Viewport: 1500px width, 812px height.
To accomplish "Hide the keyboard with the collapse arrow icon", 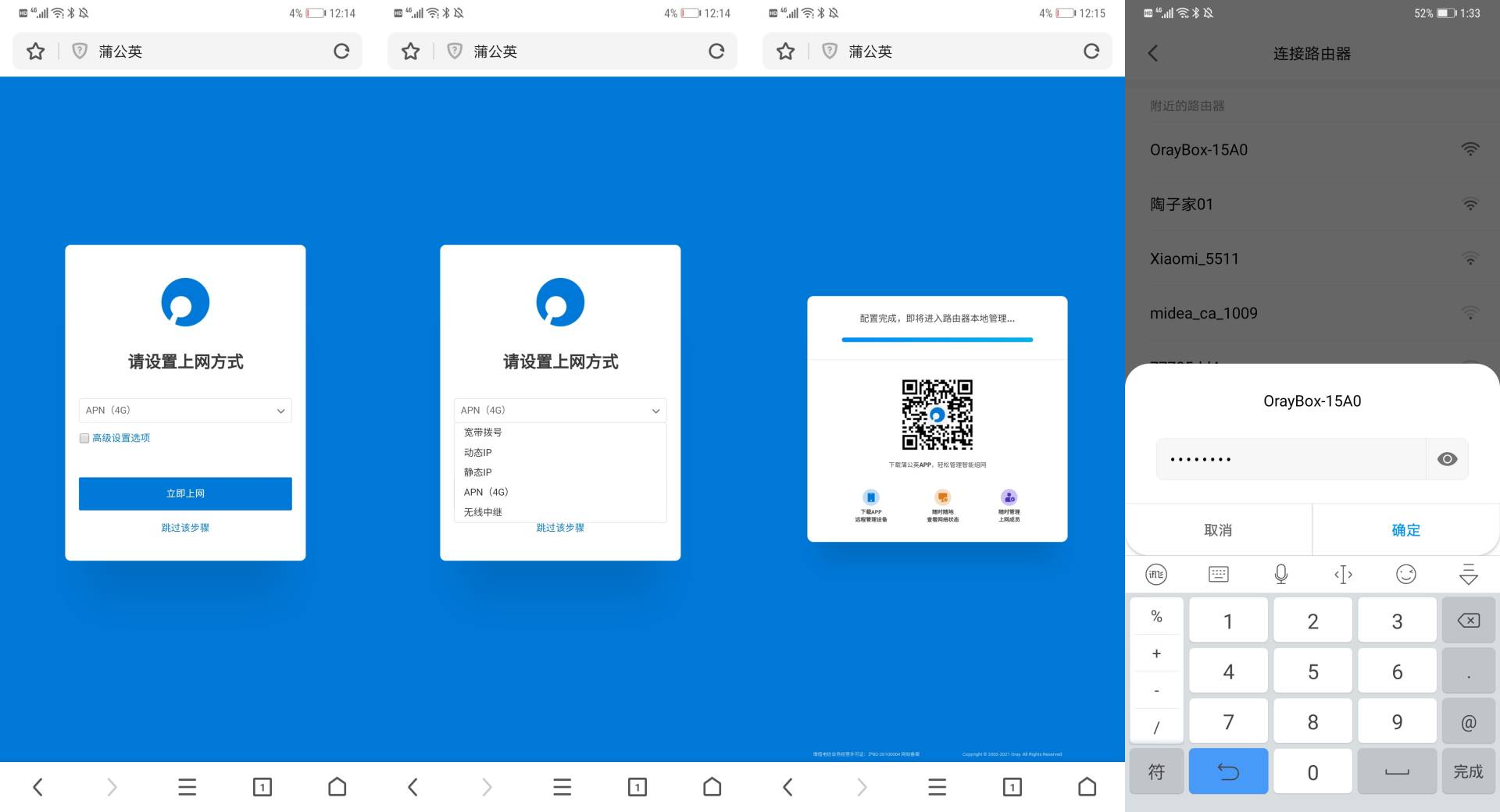I will [1469, 575].
